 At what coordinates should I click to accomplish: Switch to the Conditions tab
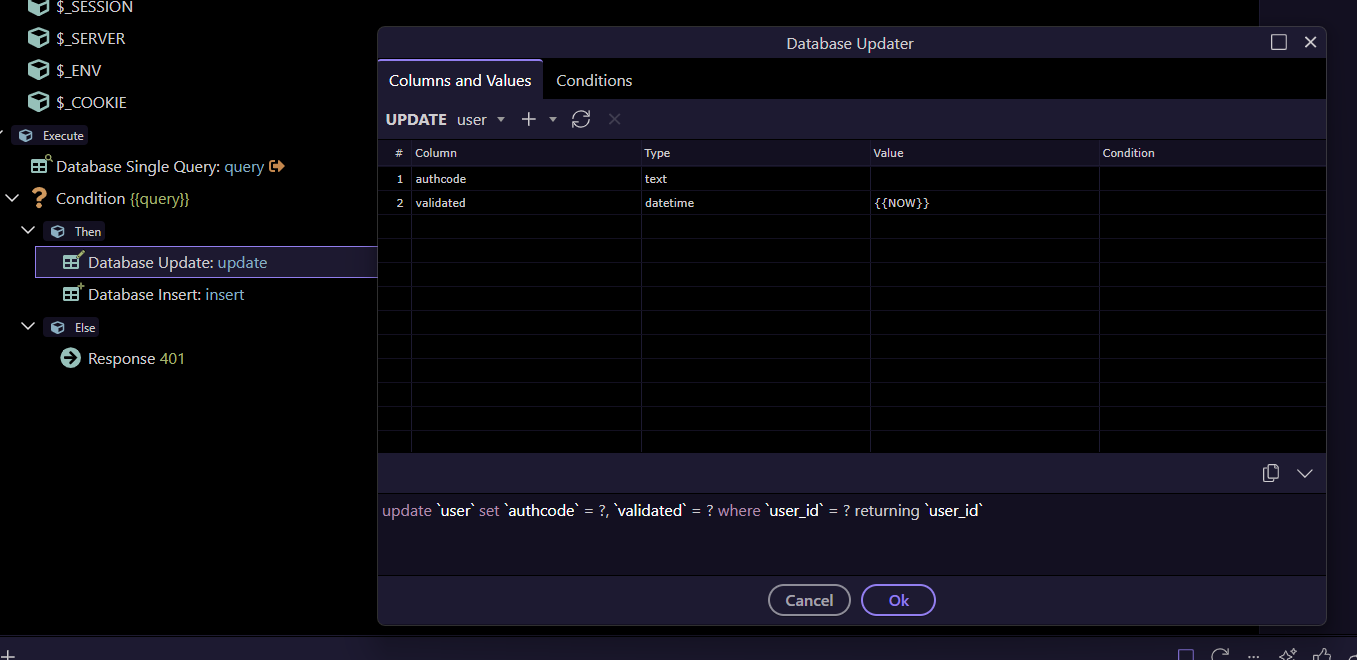pos(594,80)
